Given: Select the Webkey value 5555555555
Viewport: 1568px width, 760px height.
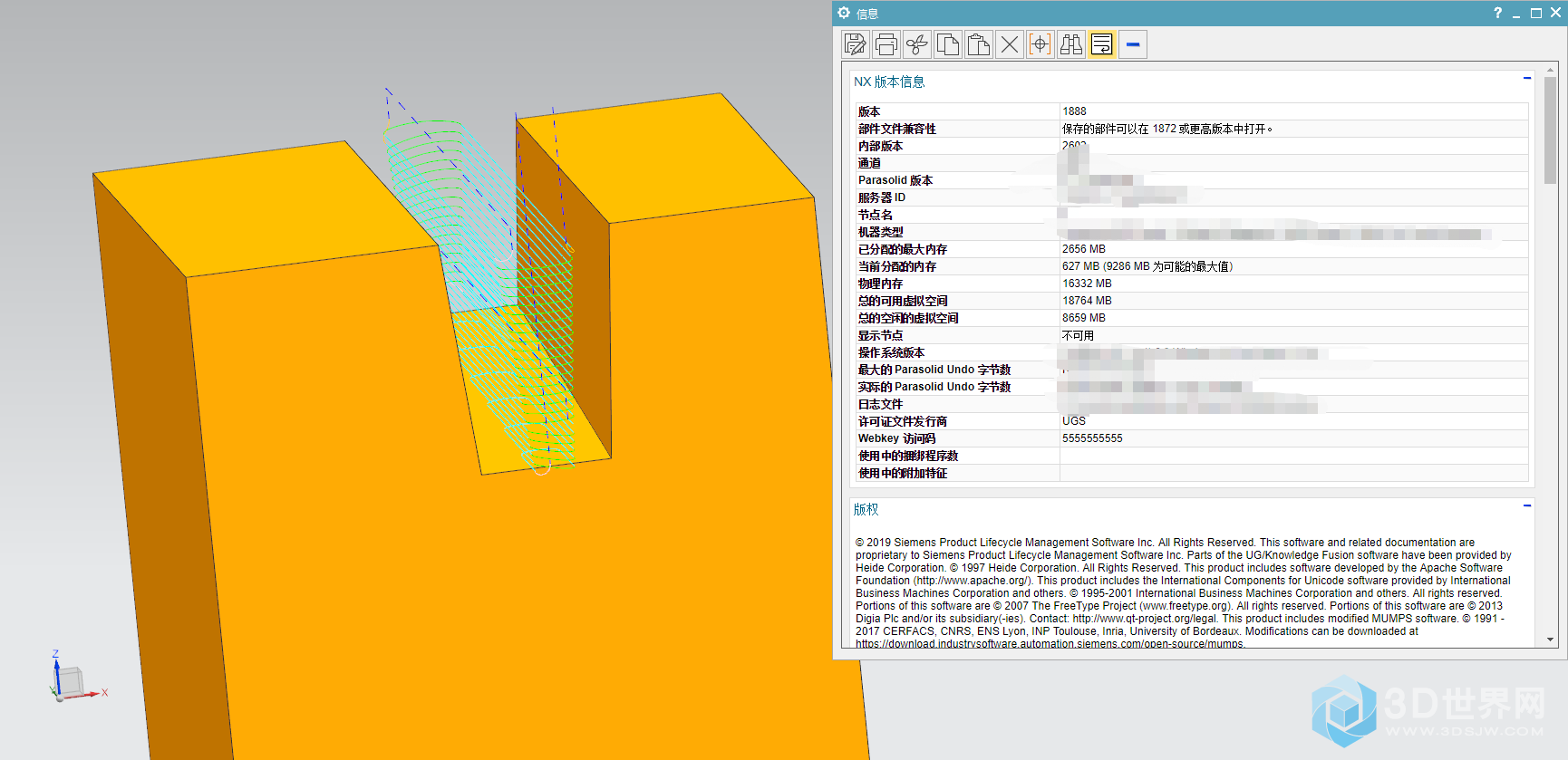Looking at the screenshot, I should coord(1092,438).
